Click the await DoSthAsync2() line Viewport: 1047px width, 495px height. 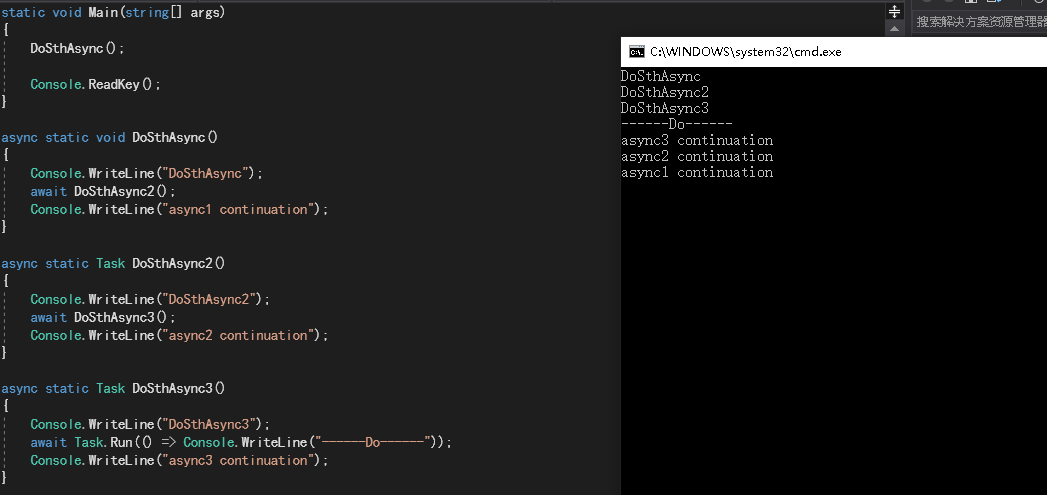(x=103, y=191)
